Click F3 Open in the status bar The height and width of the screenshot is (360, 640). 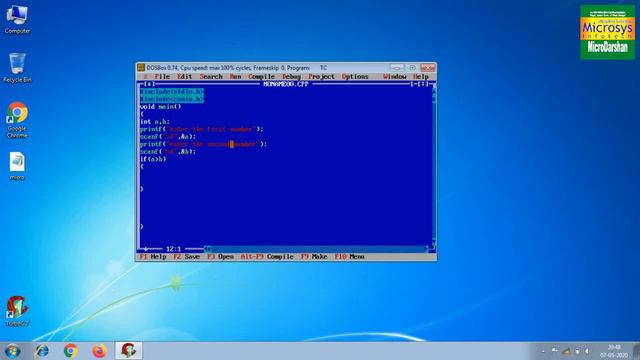[x=220, y=256]
